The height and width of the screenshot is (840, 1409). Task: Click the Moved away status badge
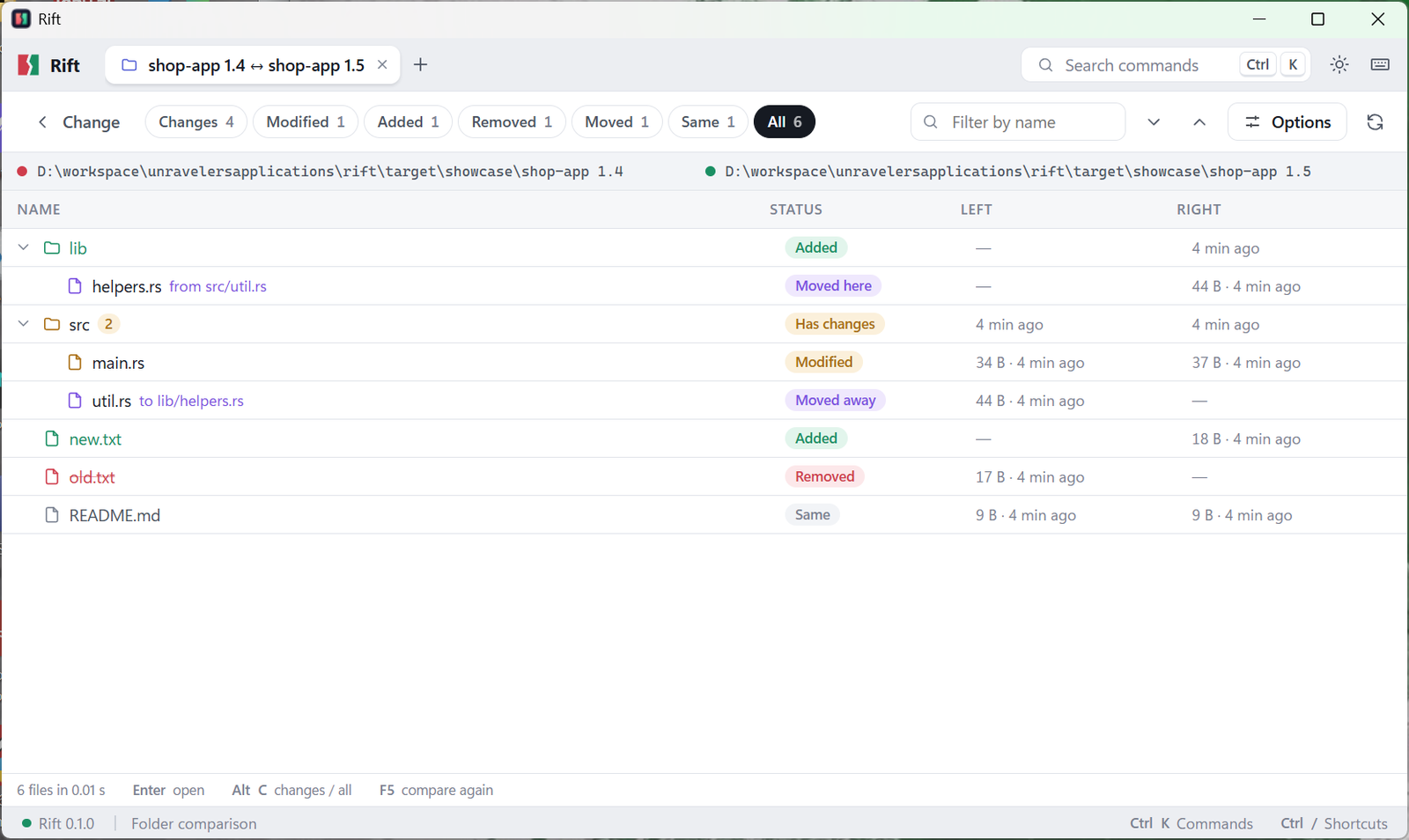[835, 401]
